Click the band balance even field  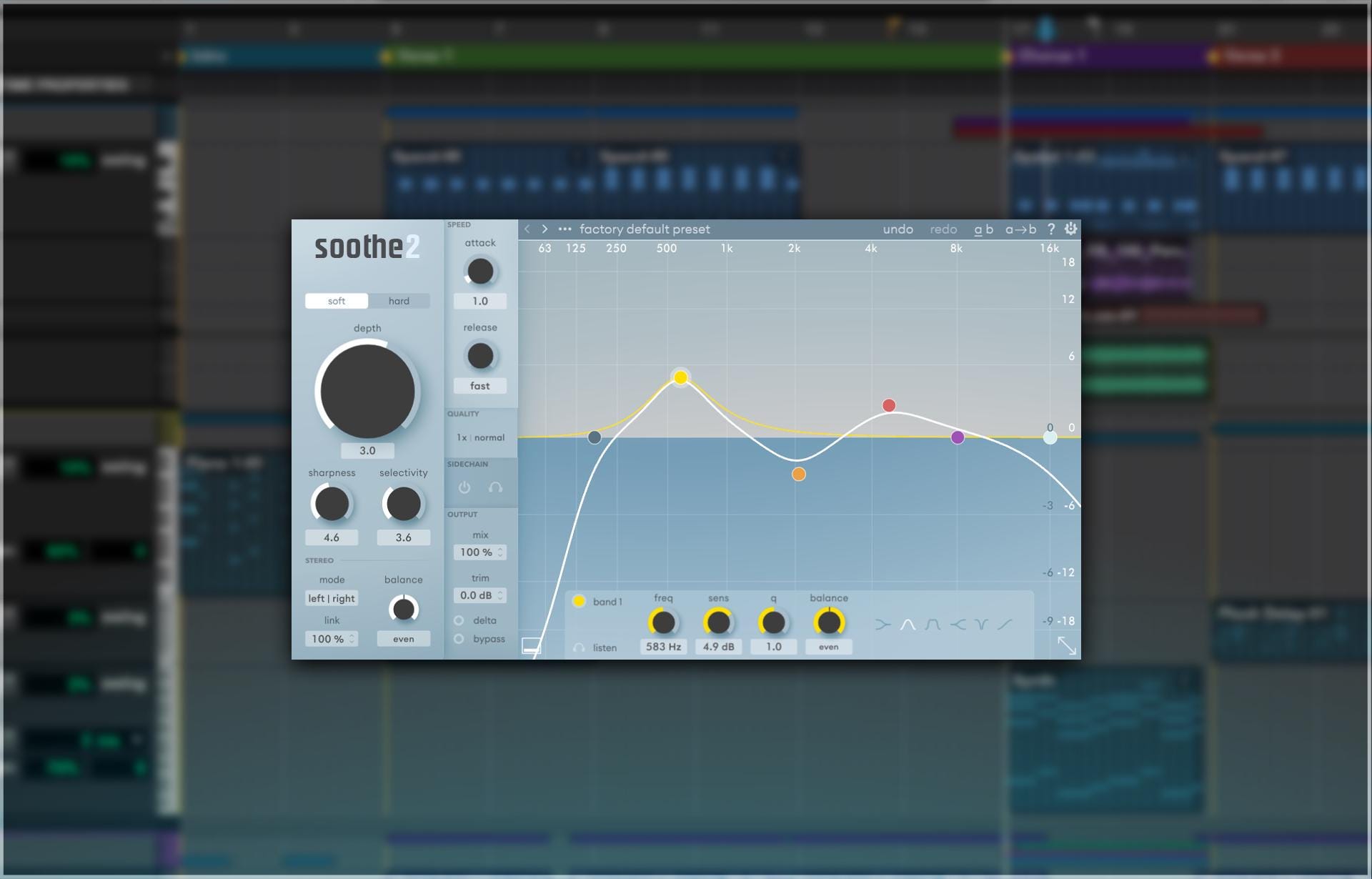(x=829, y=647)
